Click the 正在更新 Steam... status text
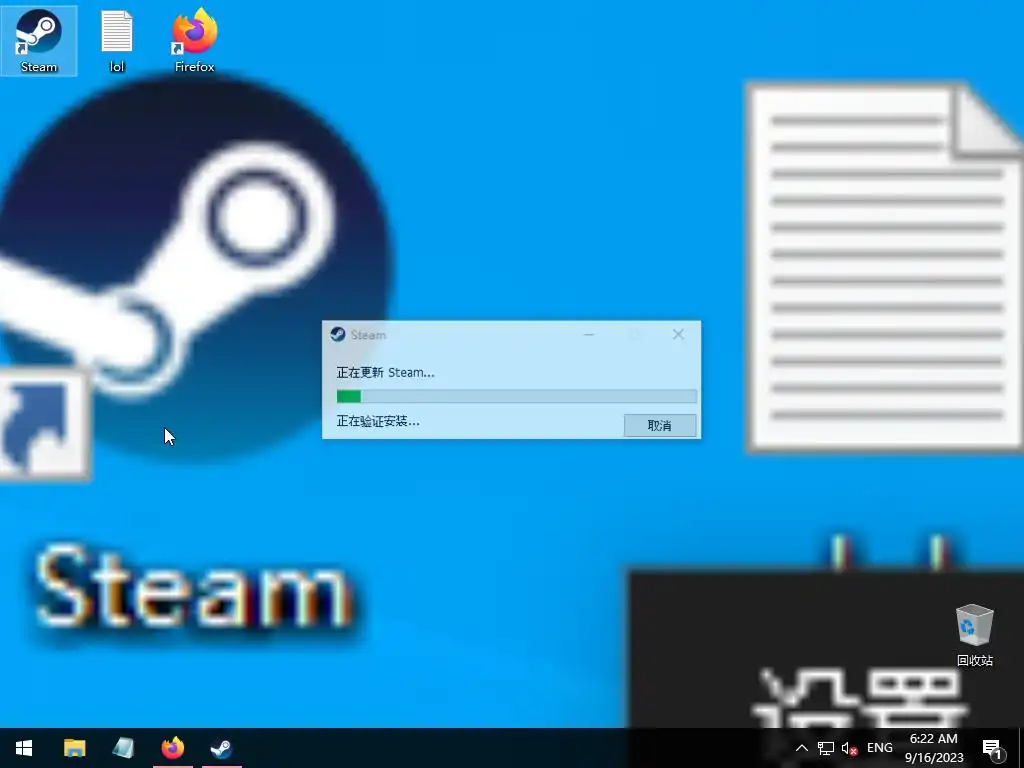The image size is (1024, 768). point(385,373)
